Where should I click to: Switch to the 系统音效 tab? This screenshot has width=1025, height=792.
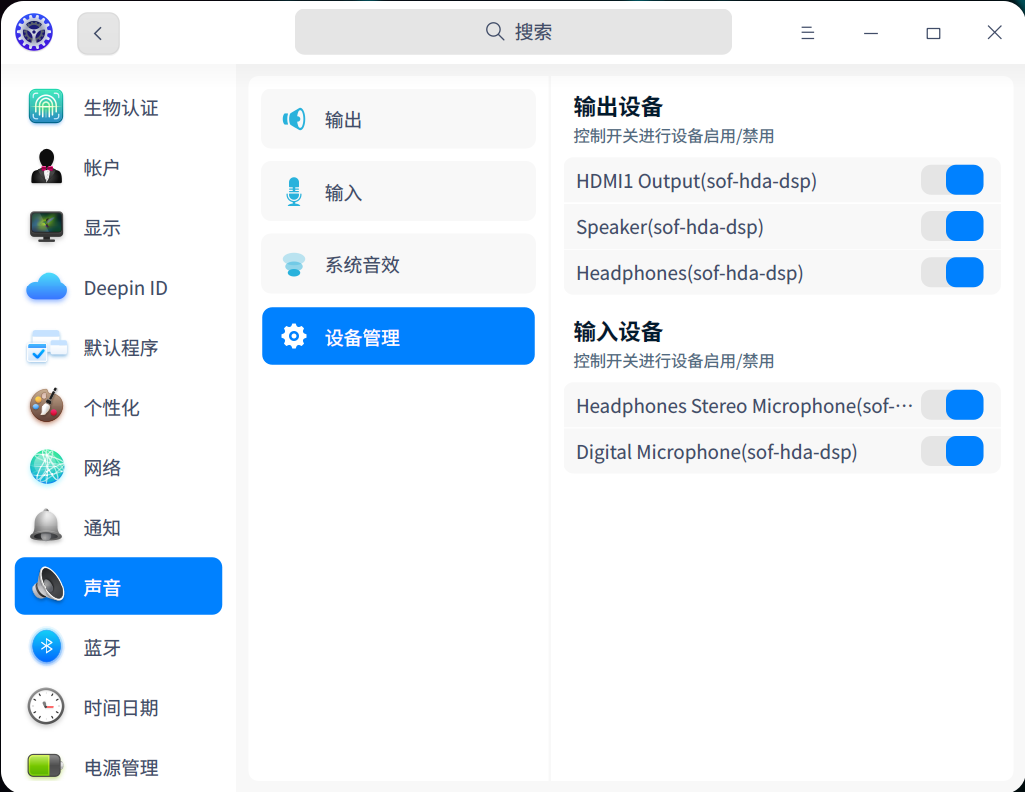coord(398,264)
